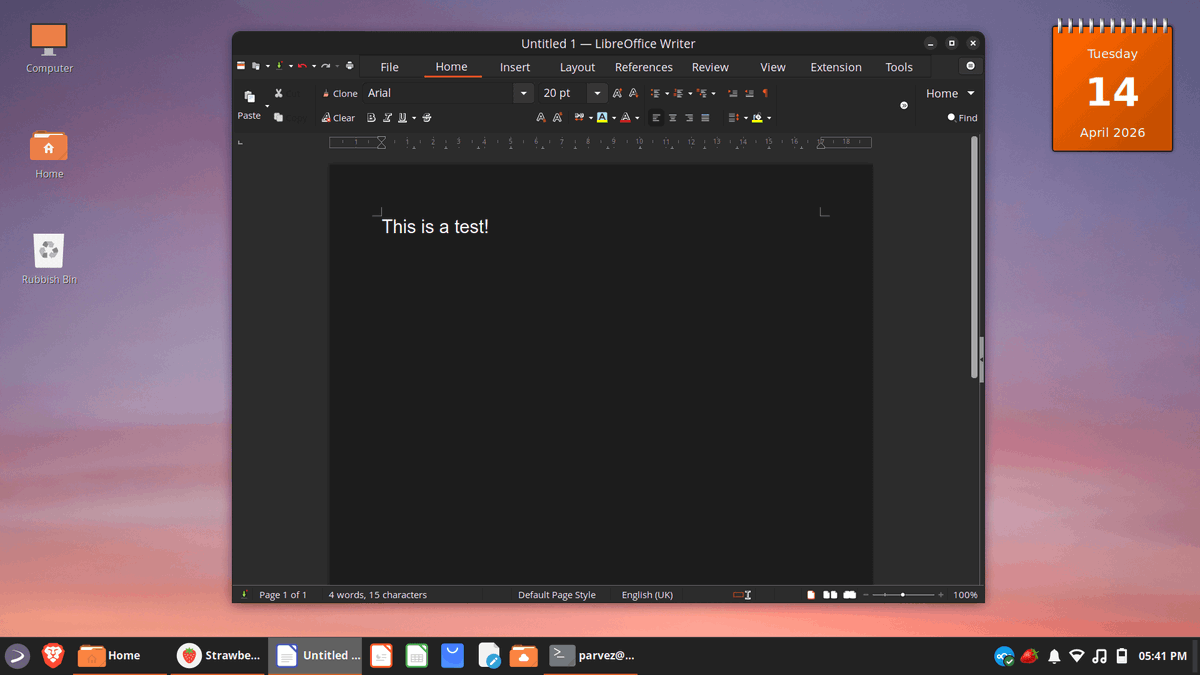Viewport: 1200px width, 675px height.
Task: Click the notebookbar options button beside Tools
Action: [x=970, y=66]
